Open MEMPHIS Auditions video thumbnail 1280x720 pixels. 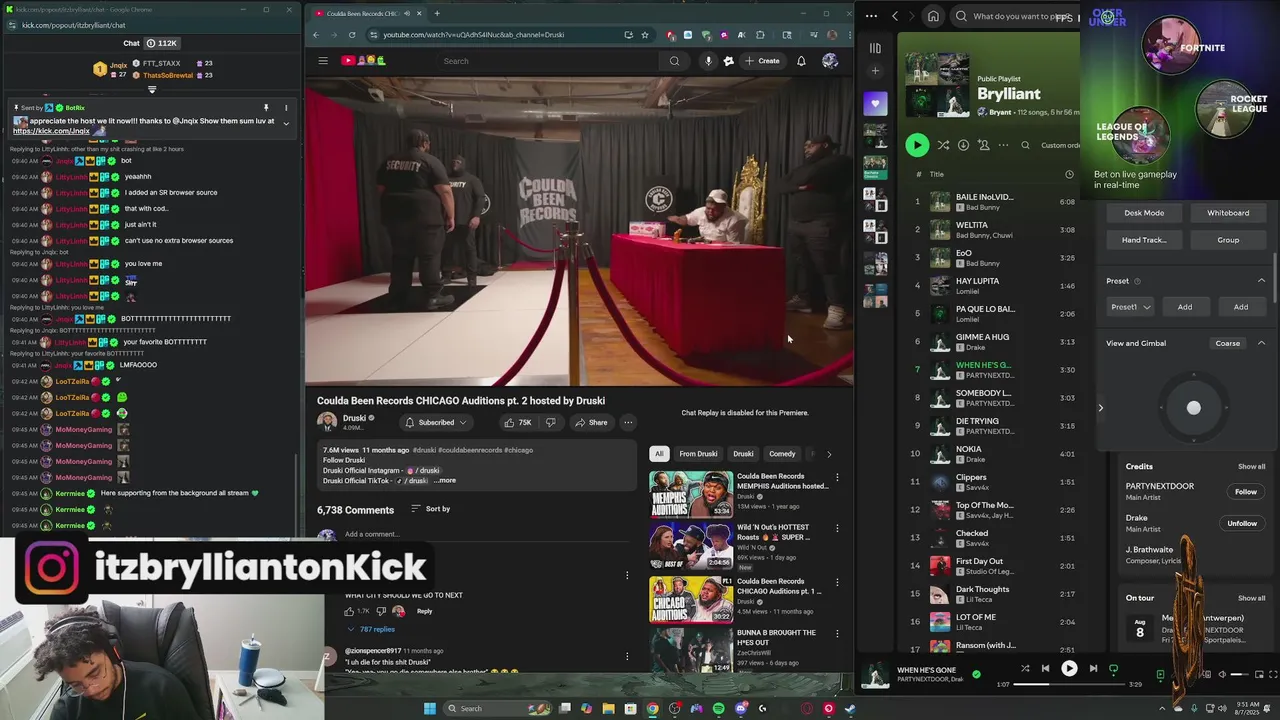click(x=691, y=494)
